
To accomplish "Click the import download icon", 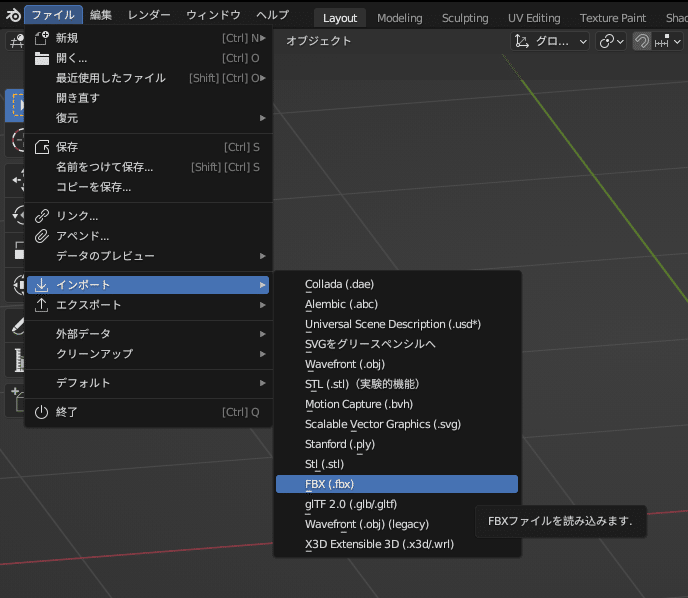I will (42, 285).
